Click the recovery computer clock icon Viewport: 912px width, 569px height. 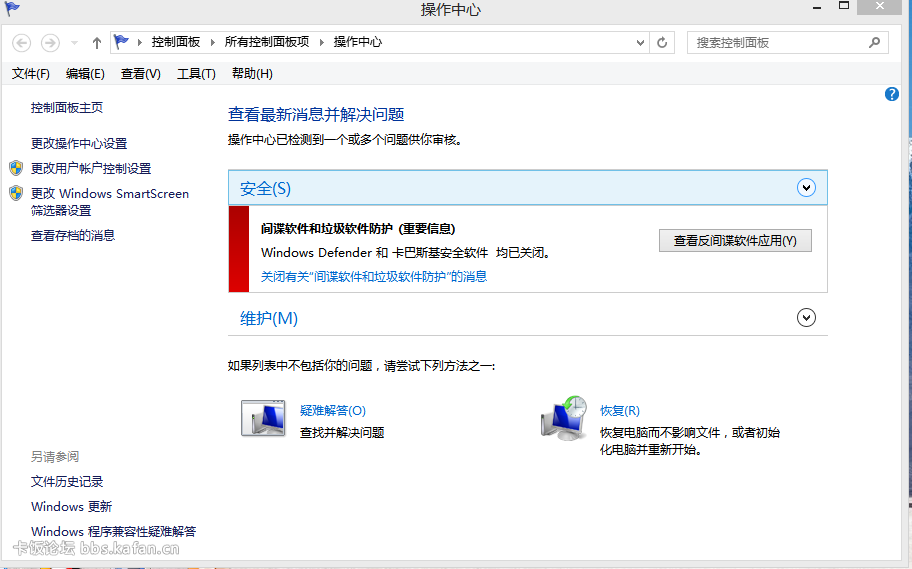click(564, 418)
